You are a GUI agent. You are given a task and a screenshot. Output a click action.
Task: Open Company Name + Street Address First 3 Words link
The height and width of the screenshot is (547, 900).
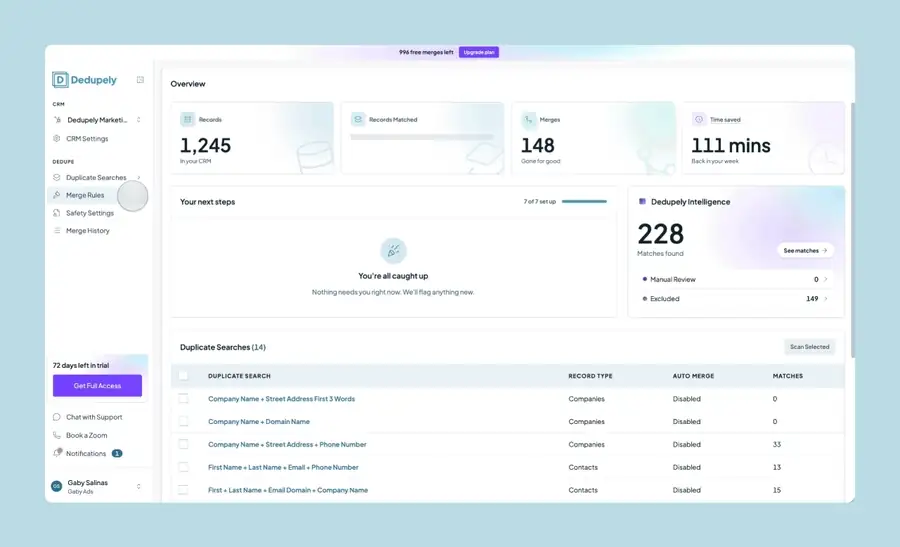281,398
